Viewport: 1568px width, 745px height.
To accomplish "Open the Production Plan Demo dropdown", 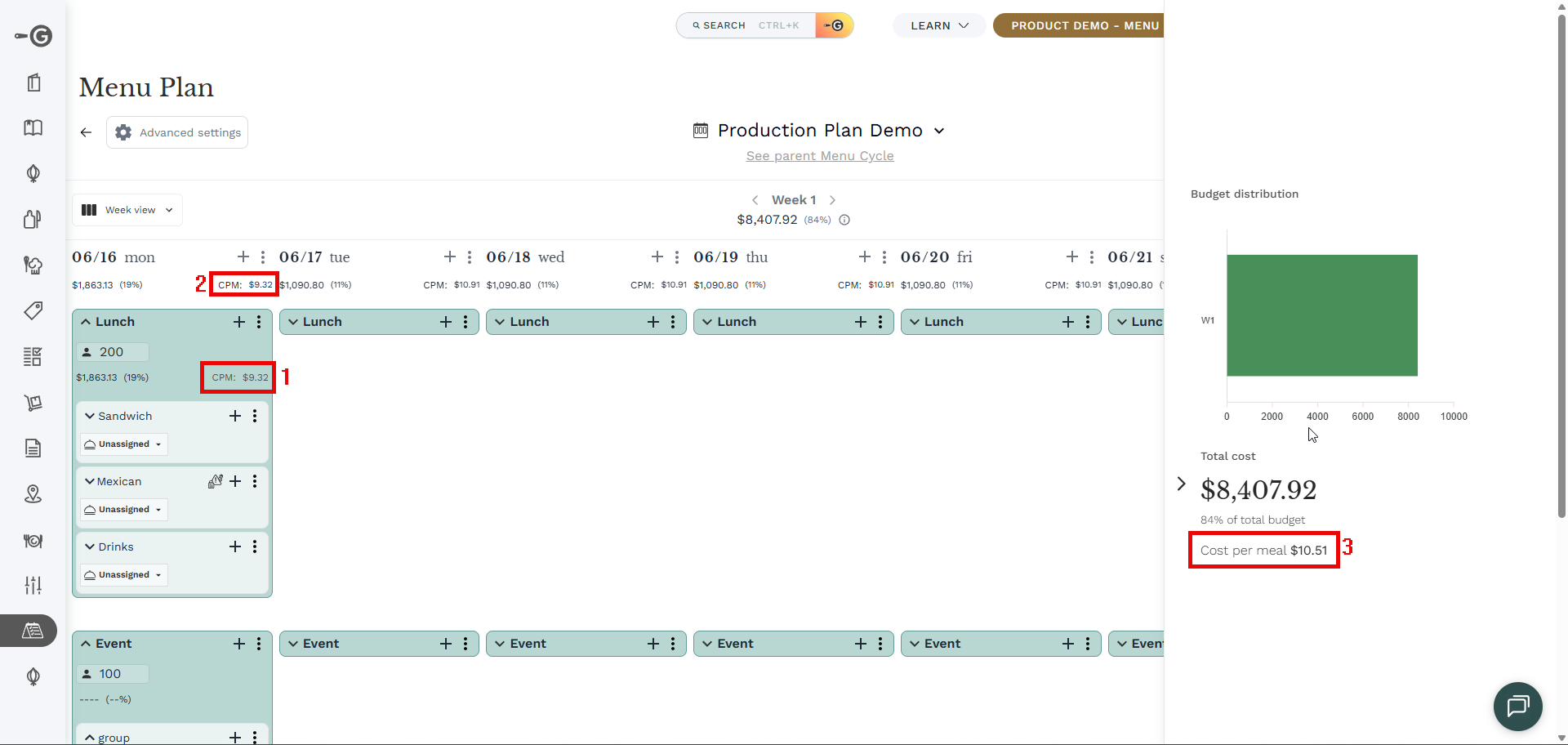I will point(819,131).
